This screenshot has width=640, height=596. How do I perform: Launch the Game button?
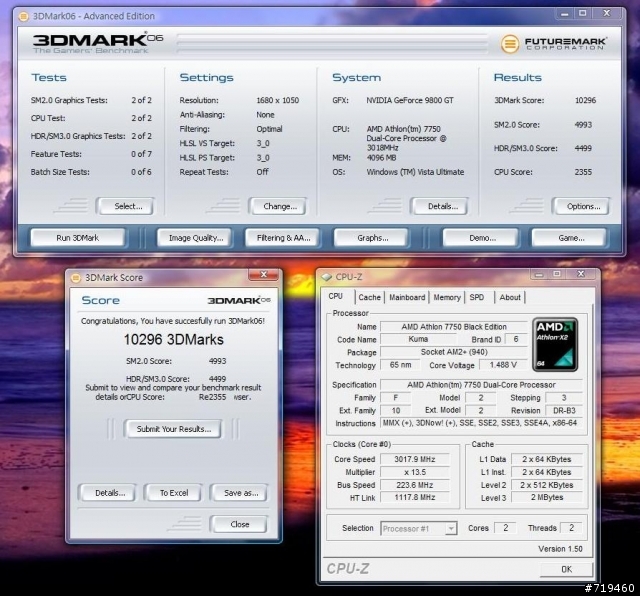(569, 238)
